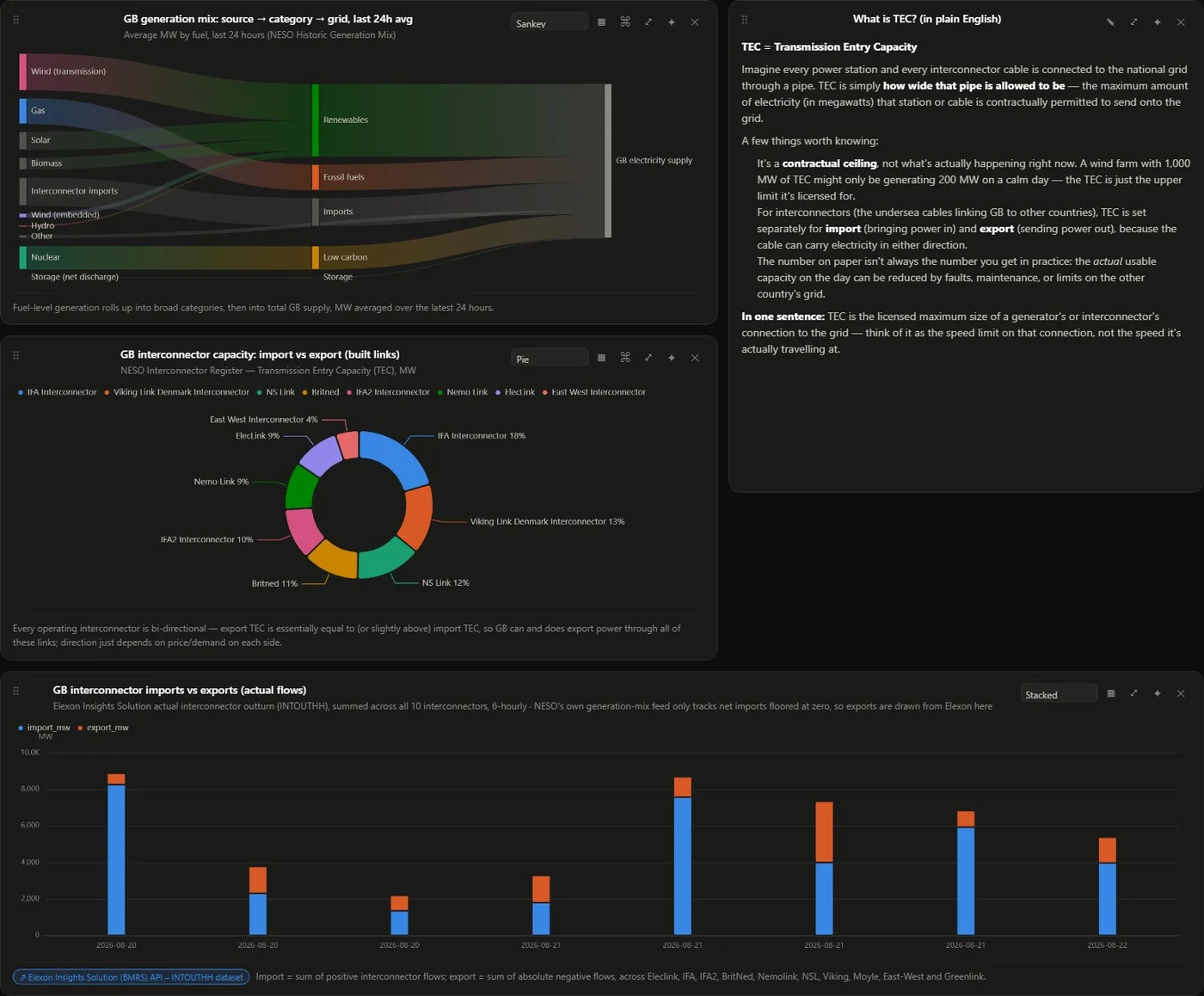Click the Fossil fuels category node
This screenshot has width=1204, height=996.
click(x=316, y=177)
